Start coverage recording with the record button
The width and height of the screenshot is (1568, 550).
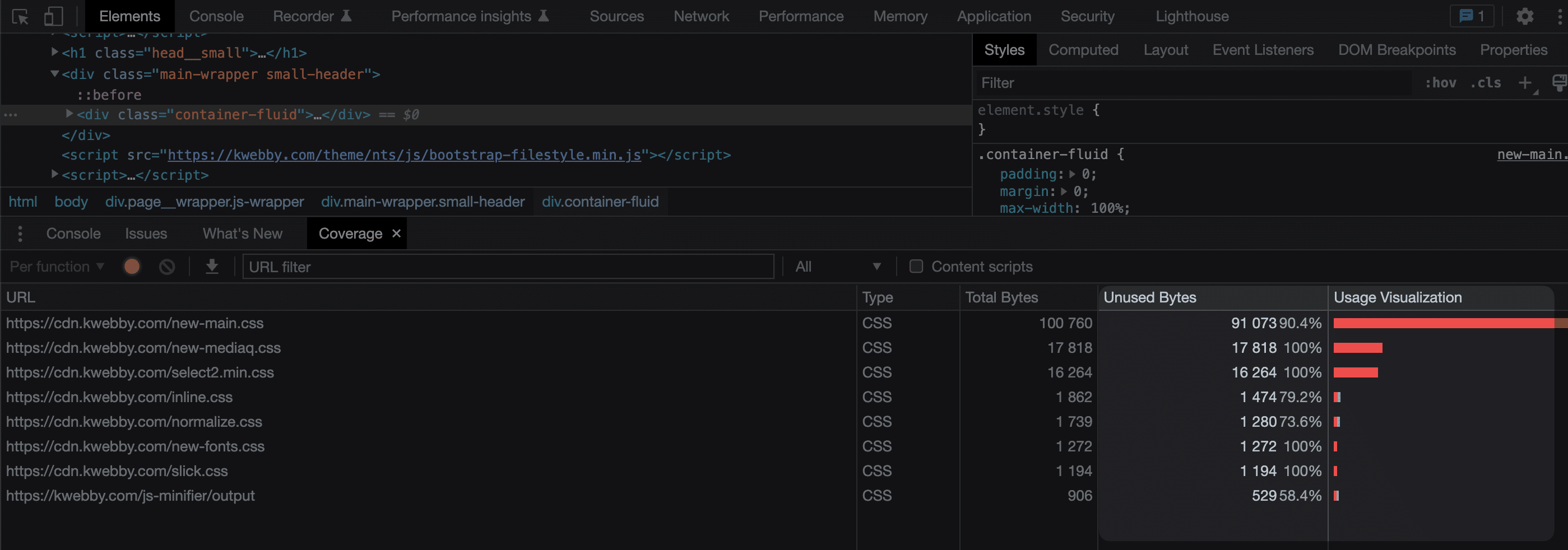coord(132,267)
